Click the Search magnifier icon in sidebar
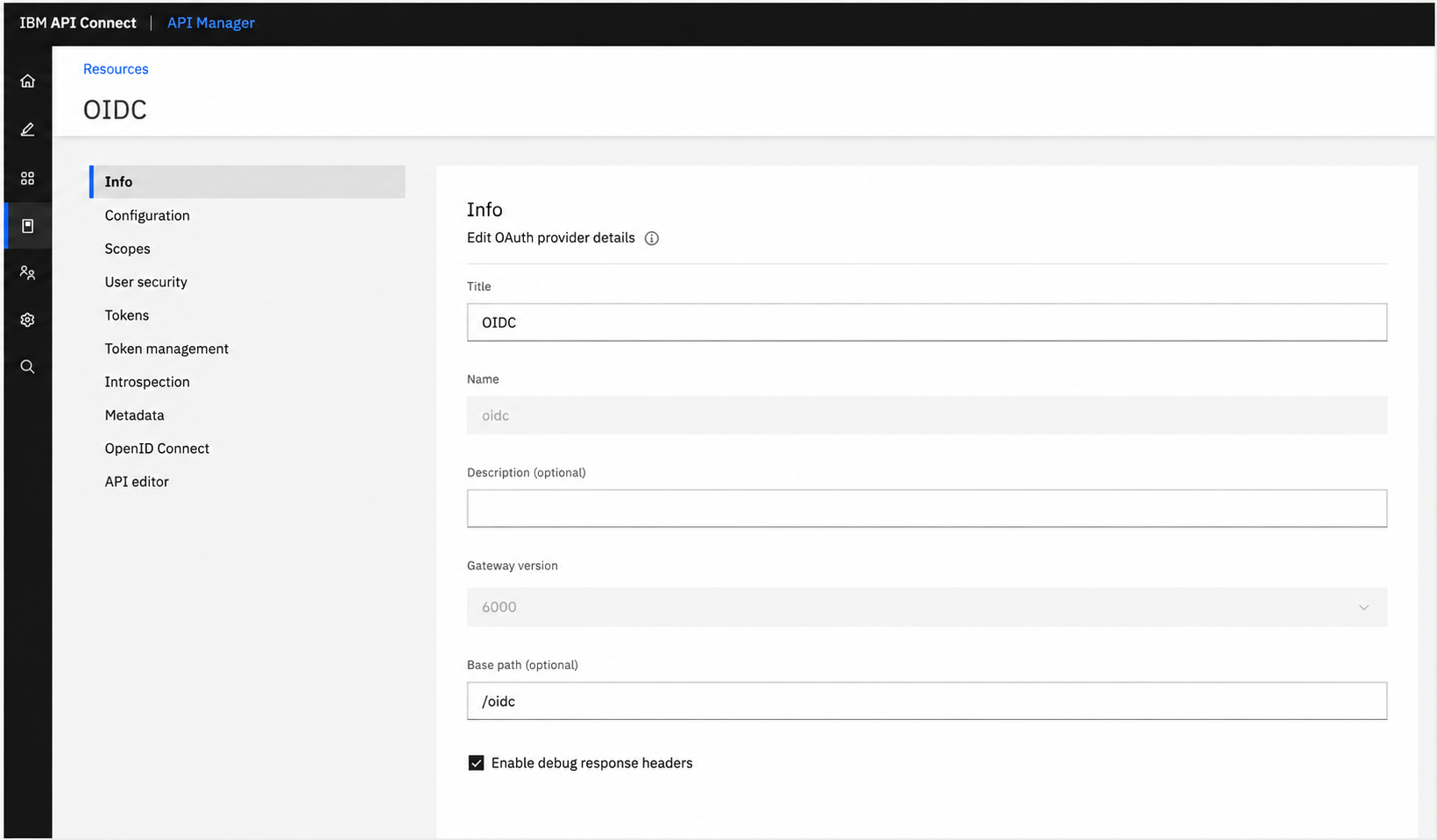This screenshot has width=1437, height=840. (x=27, y=367)
